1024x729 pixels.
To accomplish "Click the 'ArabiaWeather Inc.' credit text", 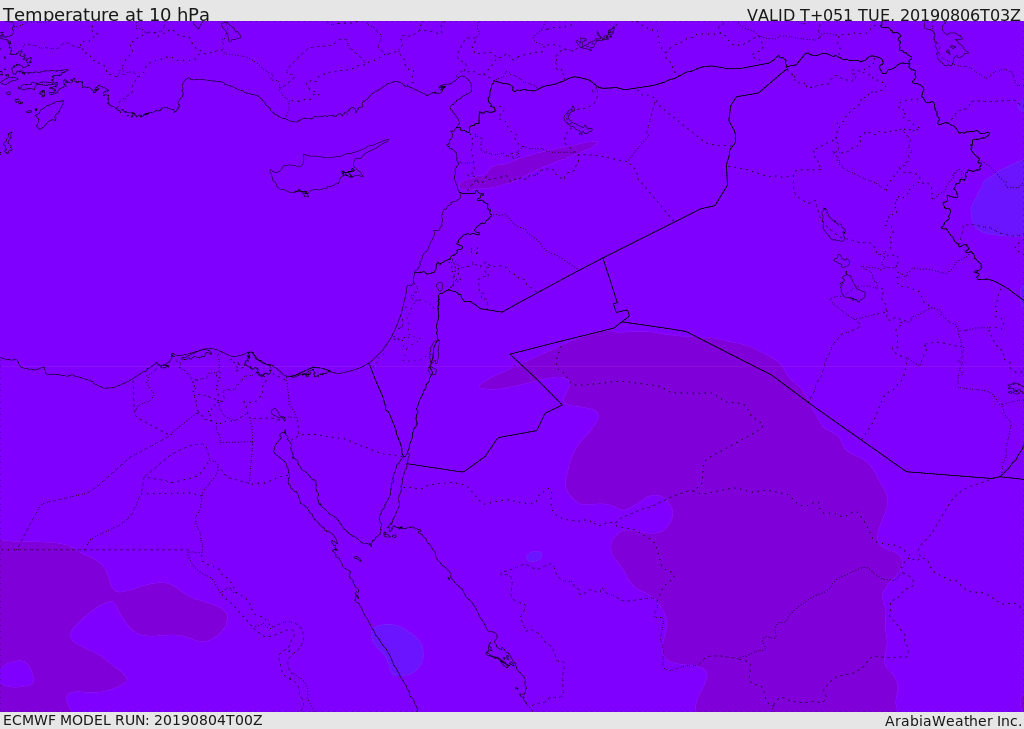I will coord(953,721).
